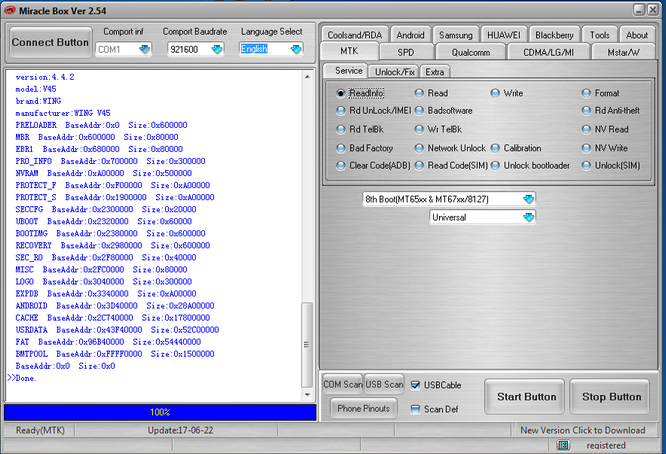This screenshot has width=666, height=454.
Task: Open the Comport inf dropdown arrow
Action: (144, 49)
